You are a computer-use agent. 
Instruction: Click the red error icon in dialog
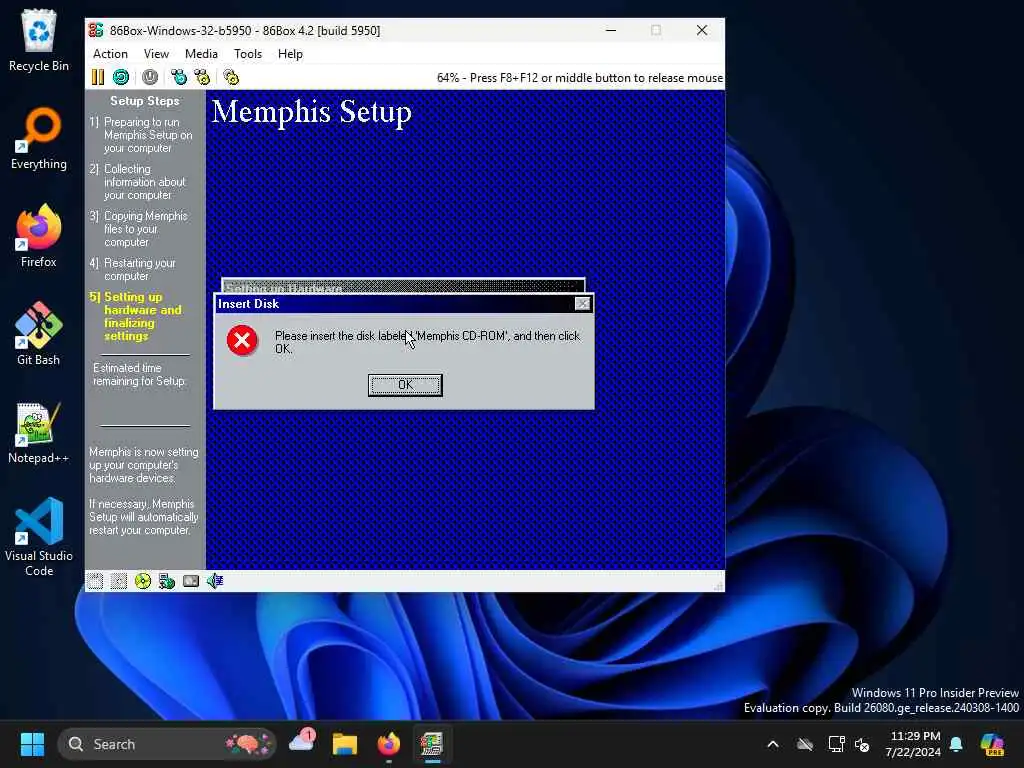pyautogui.click(x=242, y=340)
